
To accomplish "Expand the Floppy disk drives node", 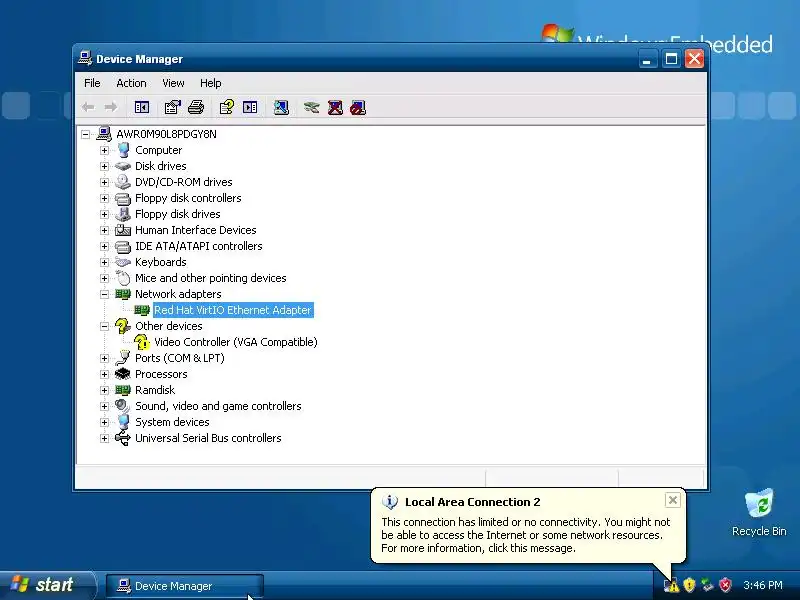I will [x=105, y=214].
